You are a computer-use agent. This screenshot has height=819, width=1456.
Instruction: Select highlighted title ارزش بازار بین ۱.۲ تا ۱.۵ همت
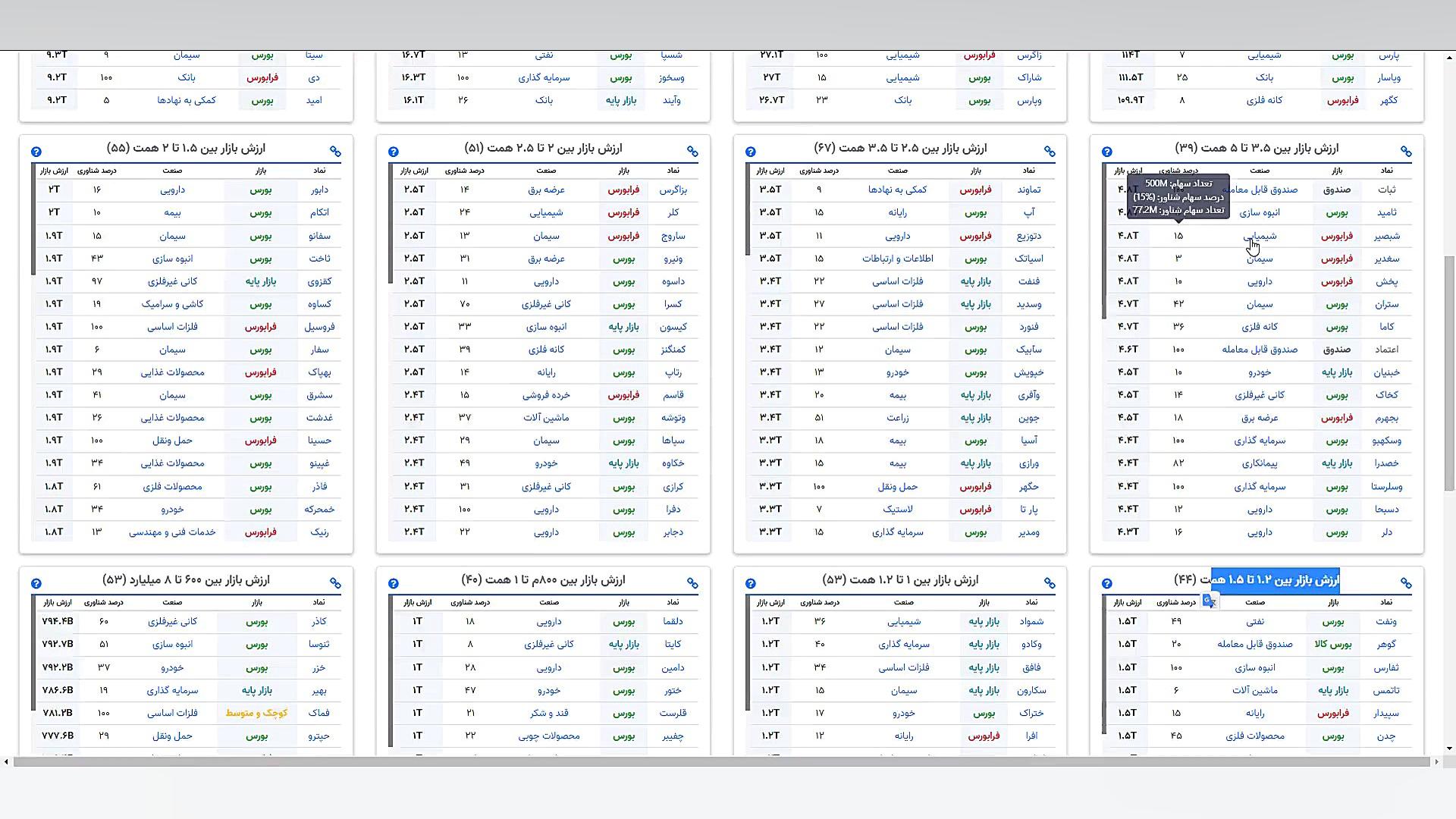[1276, 580]
